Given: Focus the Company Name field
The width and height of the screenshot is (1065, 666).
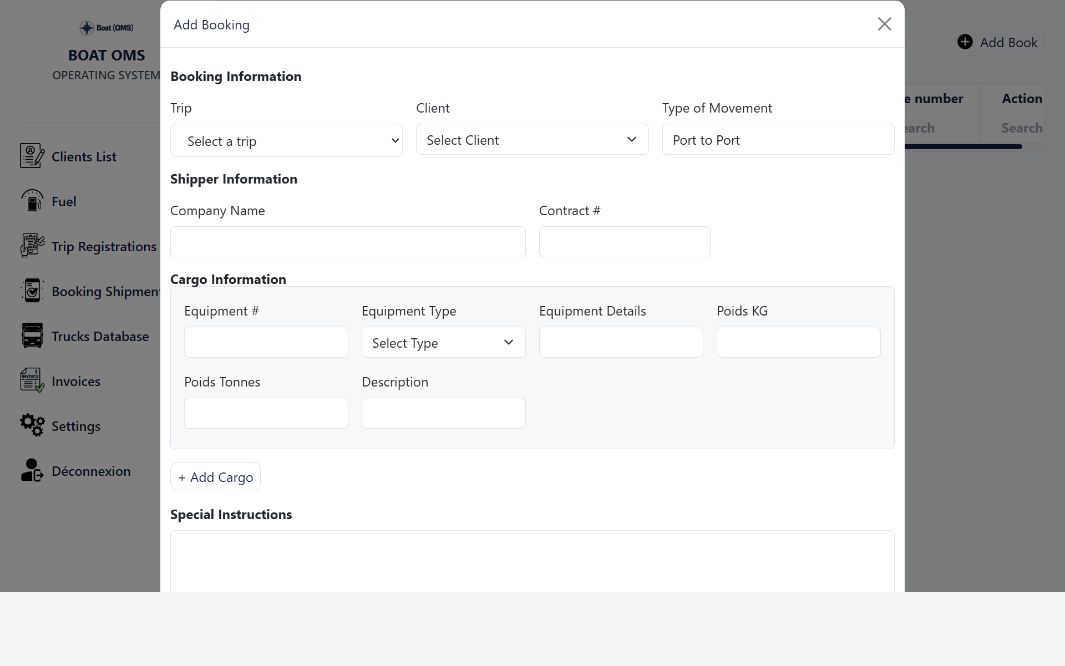Looking at the screenshot, I should tap(347, 242).
